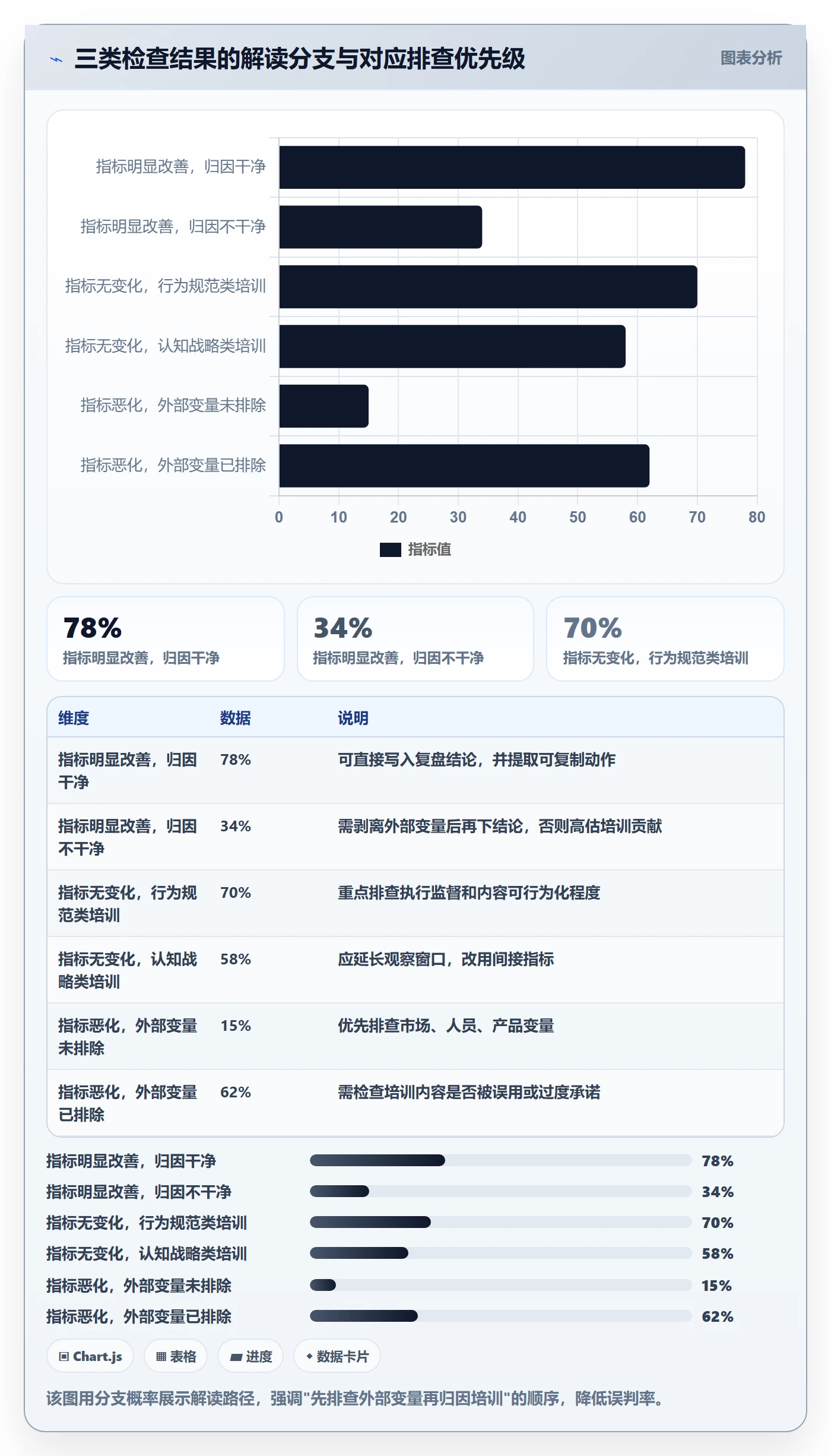Select the Chart.js tag
The width and height of the screenshot is (831, 1456).
(x=90, y=1356)
